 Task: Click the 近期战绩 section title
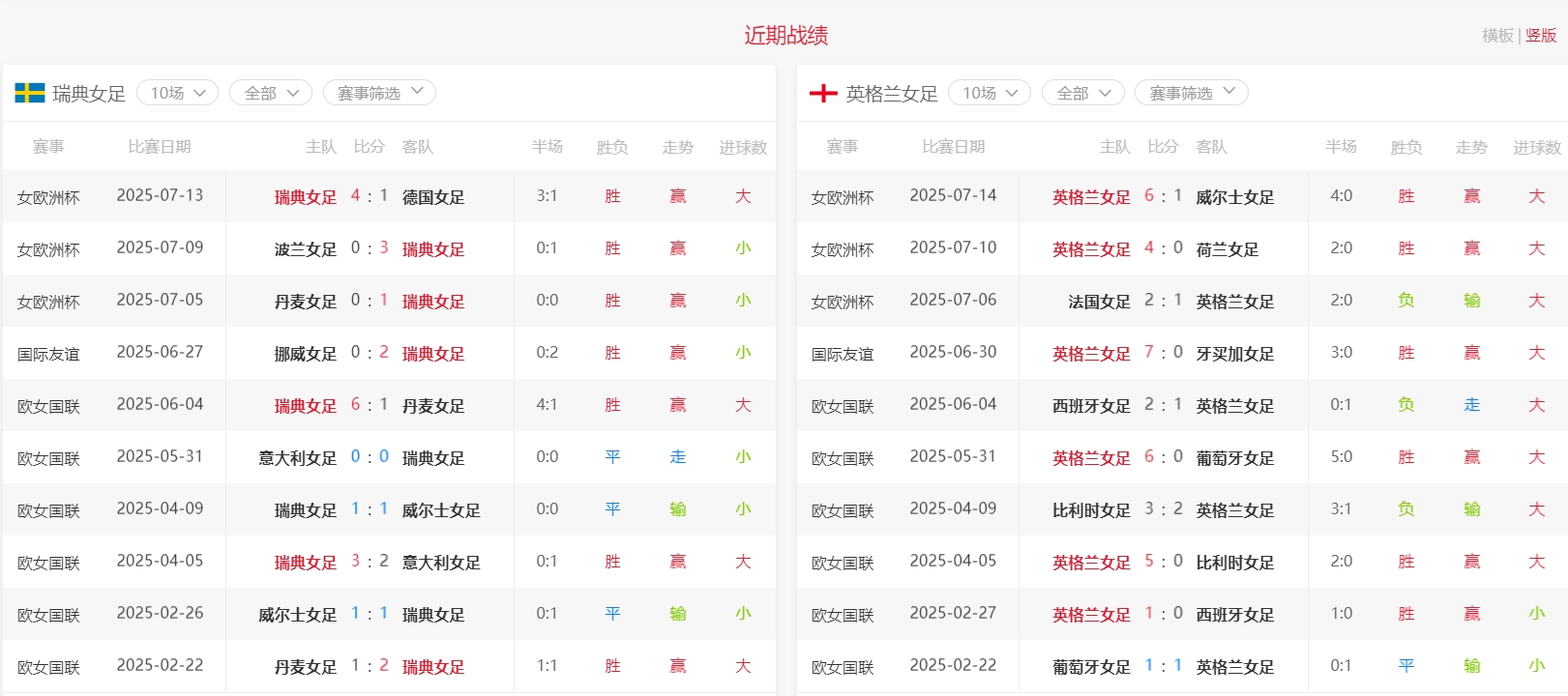coord(785,36)
